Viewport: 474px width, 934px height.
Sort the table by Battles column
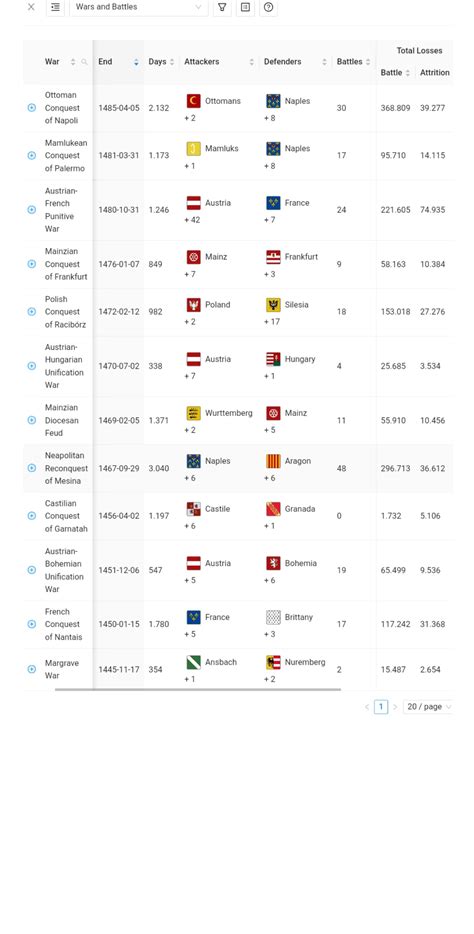354,62
